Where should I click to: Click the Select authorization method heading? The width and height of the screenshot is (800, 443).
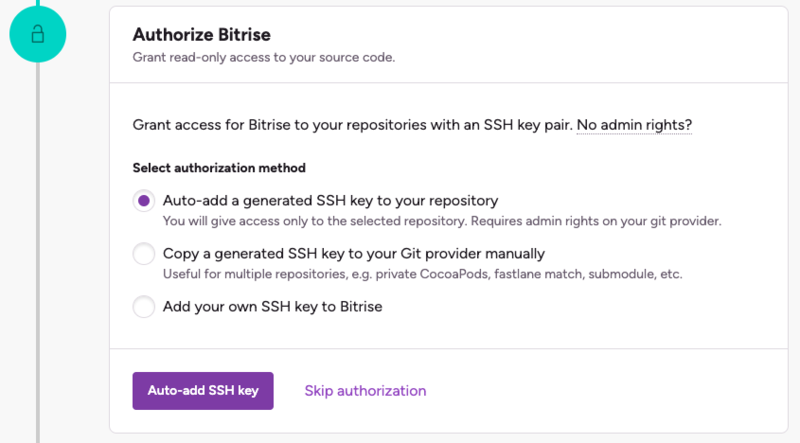pos(219,168)
